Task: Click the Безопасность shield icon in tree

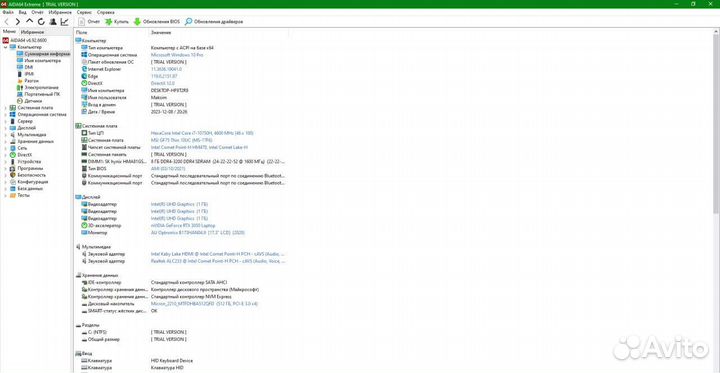Action: coord(13,175)
